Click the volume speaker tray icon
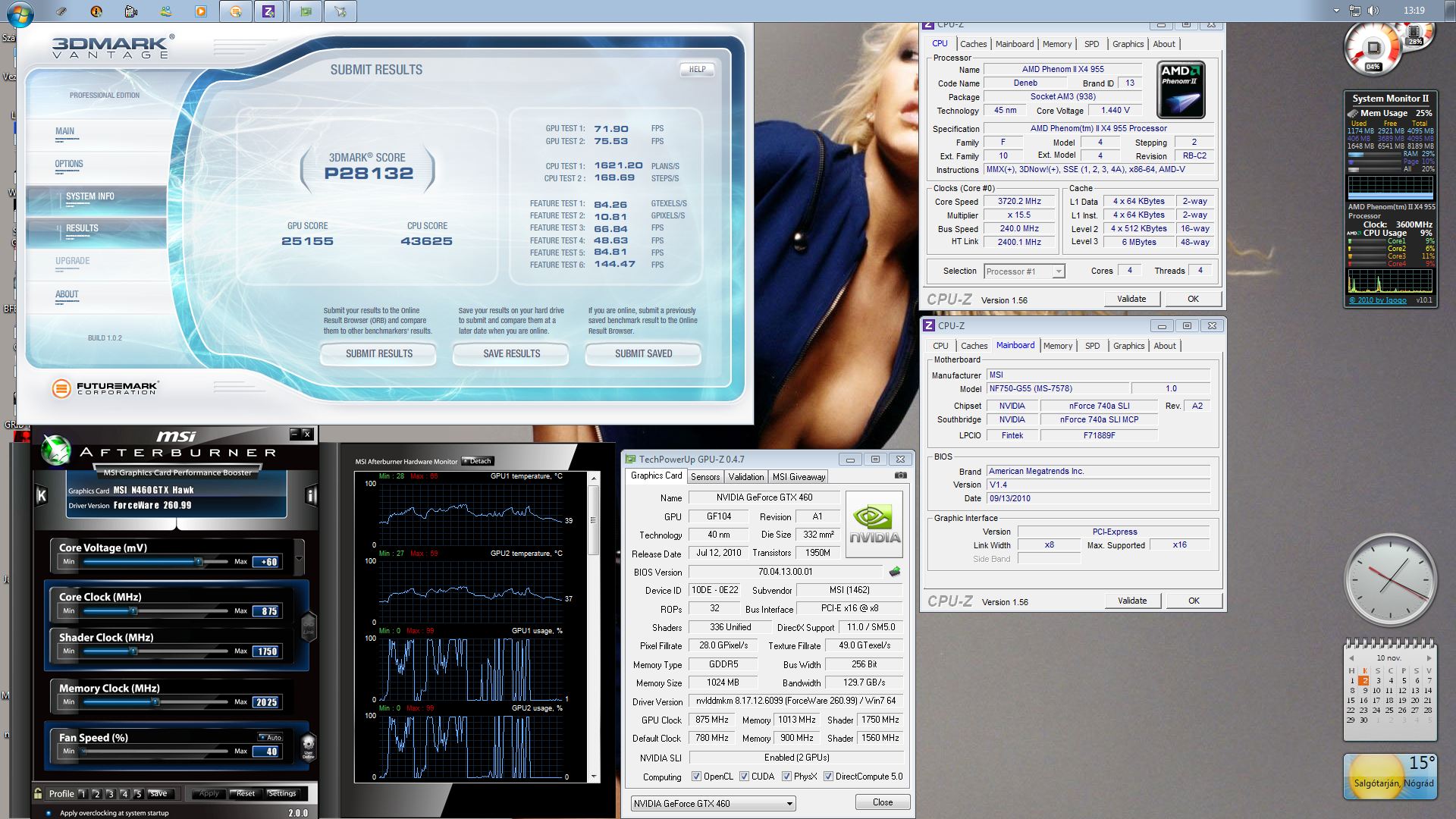 (x=1373, y=11)
